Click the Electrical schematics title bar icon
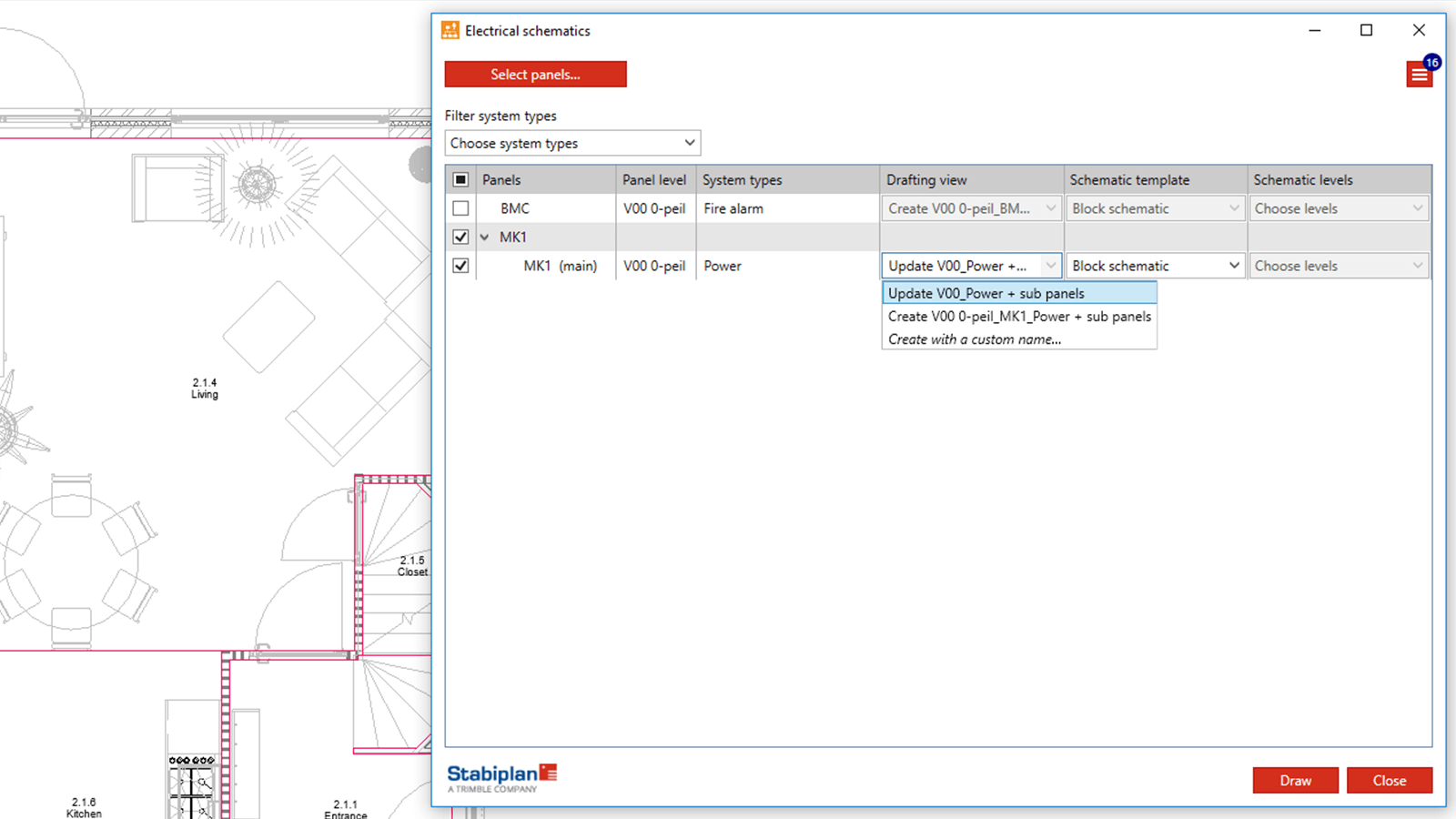Screen dimensions: 1456x819 point(449,29)
